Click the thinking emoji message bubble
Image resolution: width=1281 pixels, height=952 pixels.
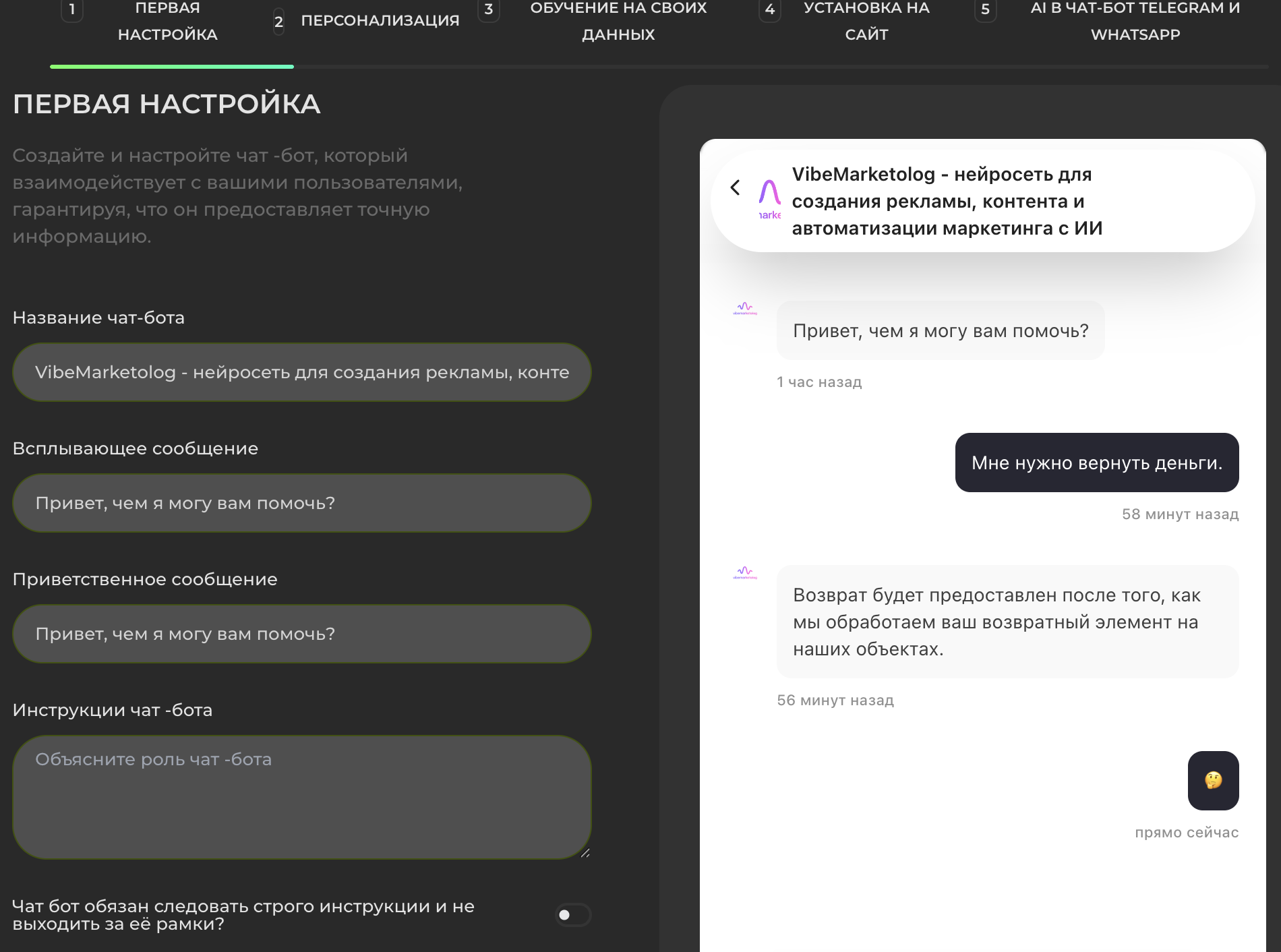pos(1213,780)
